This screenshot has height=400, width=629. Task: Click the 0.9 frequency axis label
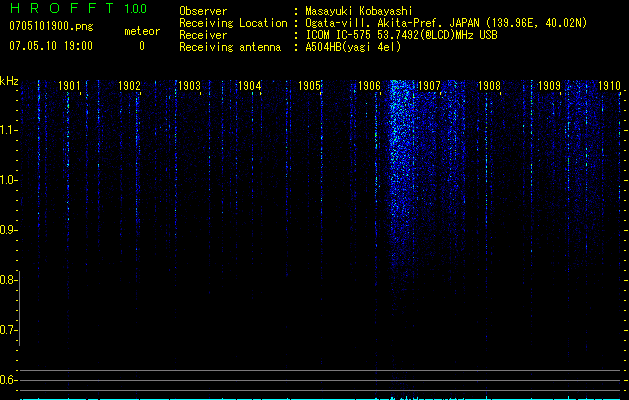click(x=8, y=230)
